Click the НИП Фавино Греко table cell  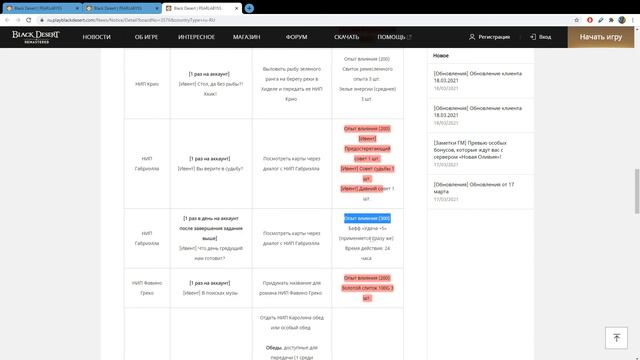point(147,288)
